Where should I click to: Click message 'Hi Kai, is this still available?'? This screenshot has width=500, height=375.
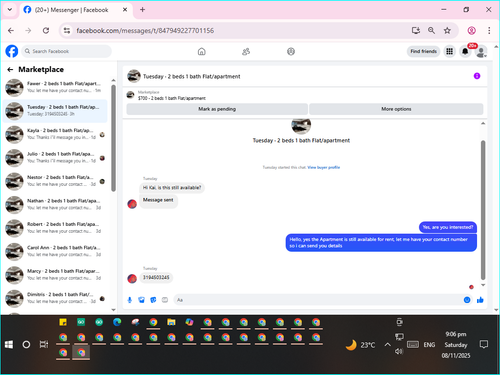[172, 188]
